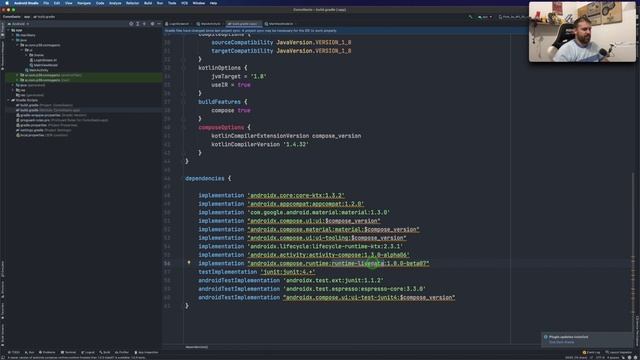Click the 'useIR = true' code line

[231, 85]
